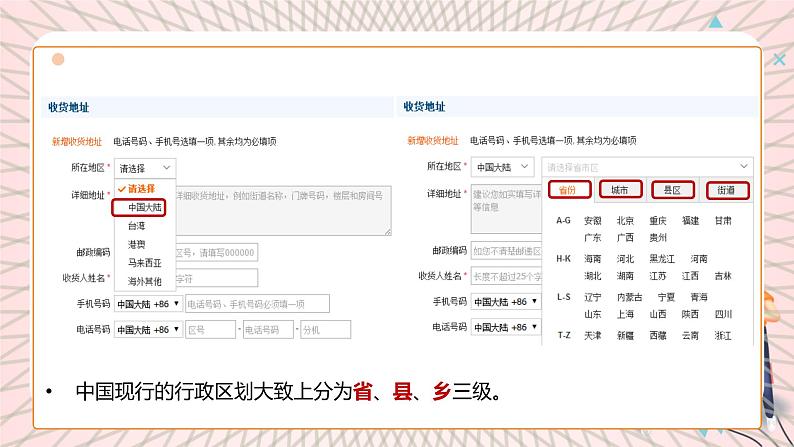Select 海外其他 from the region list
Screen dimensions: 794x447
[144, 281]
